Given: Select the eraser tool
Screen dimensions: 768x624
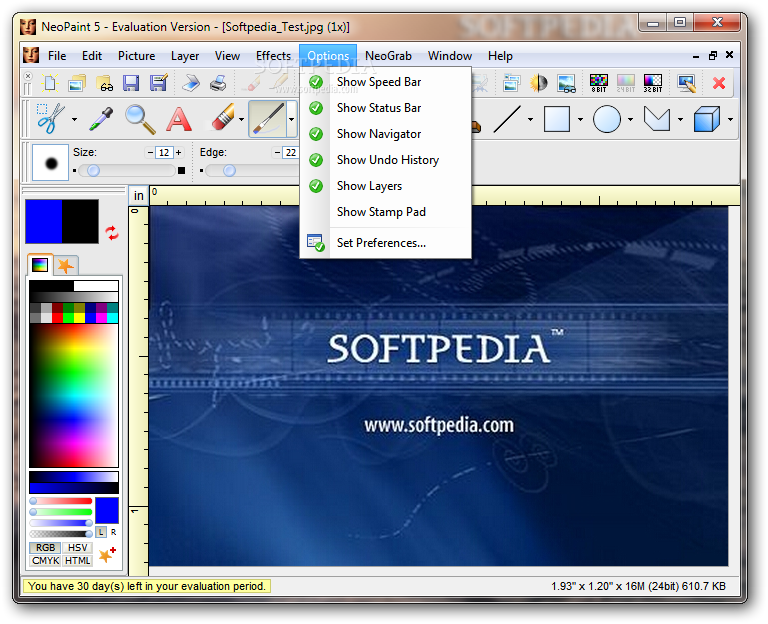Looking at the screenshot, I should click(223, 118).
